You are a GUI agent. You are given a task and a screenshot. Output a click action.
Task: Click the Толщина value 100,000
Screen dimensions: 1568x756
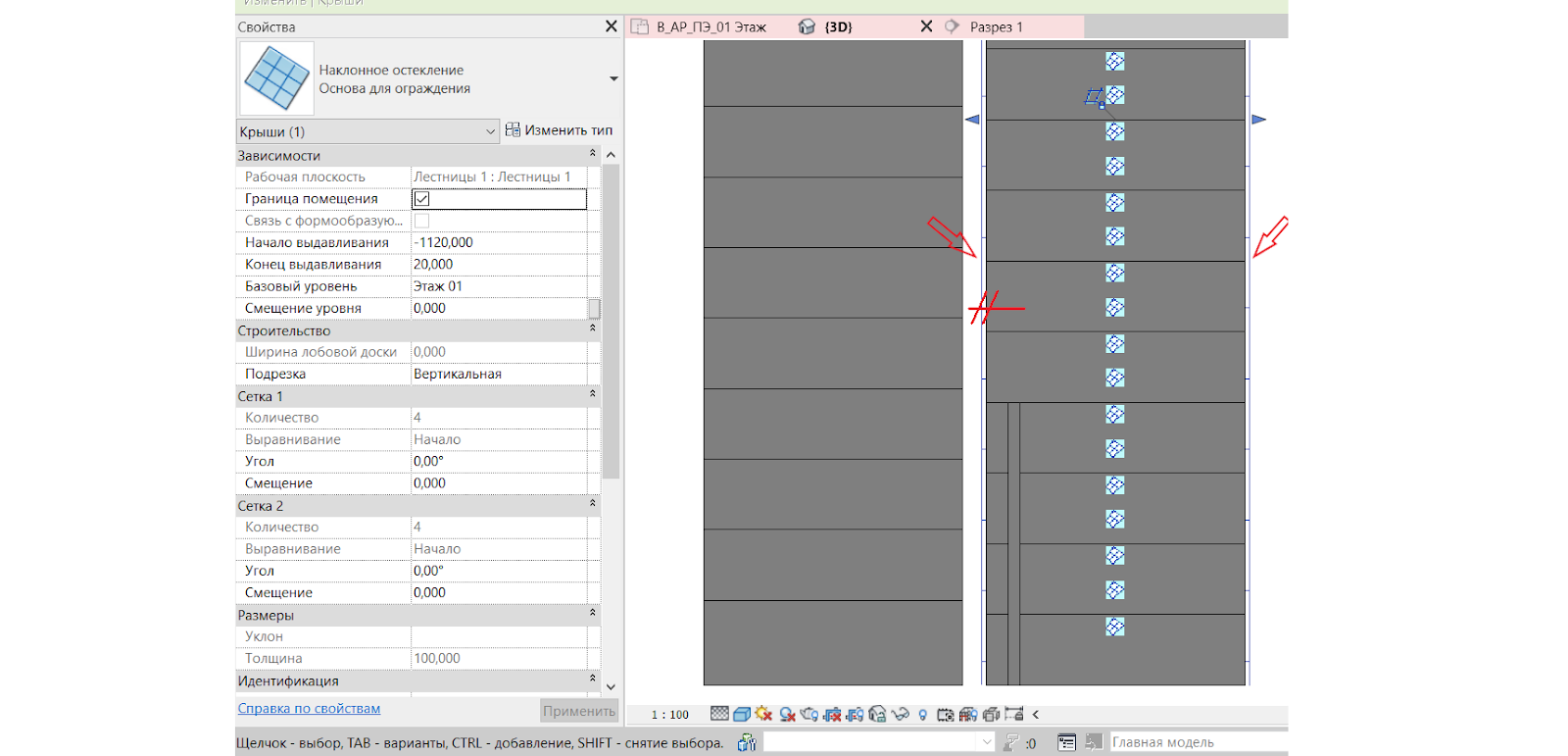pyautogui.click(x=499, y=658)
